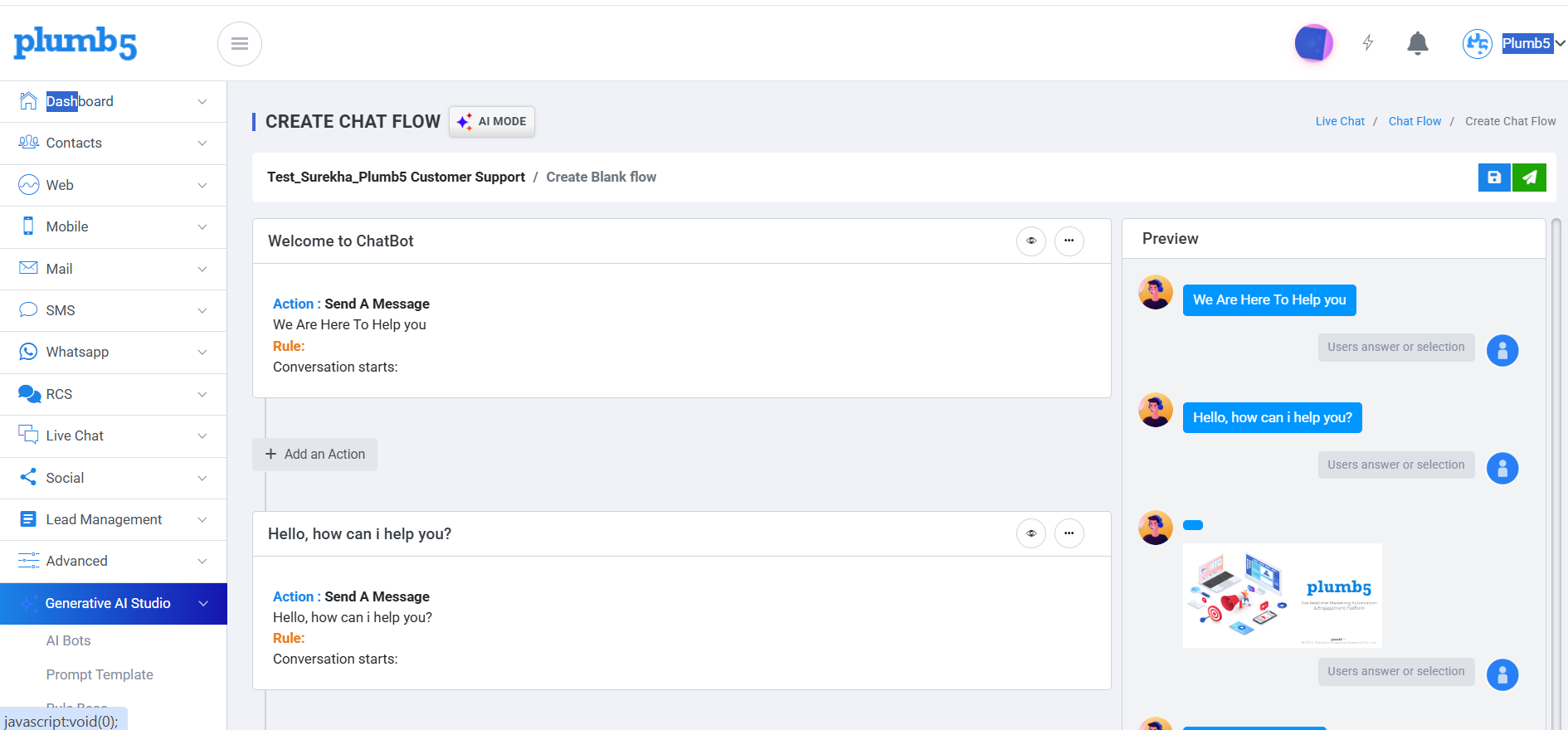Click the plumb5 image in preview
The width and height of the screenshot is (1568, 730).
(x=1282, y=595)
